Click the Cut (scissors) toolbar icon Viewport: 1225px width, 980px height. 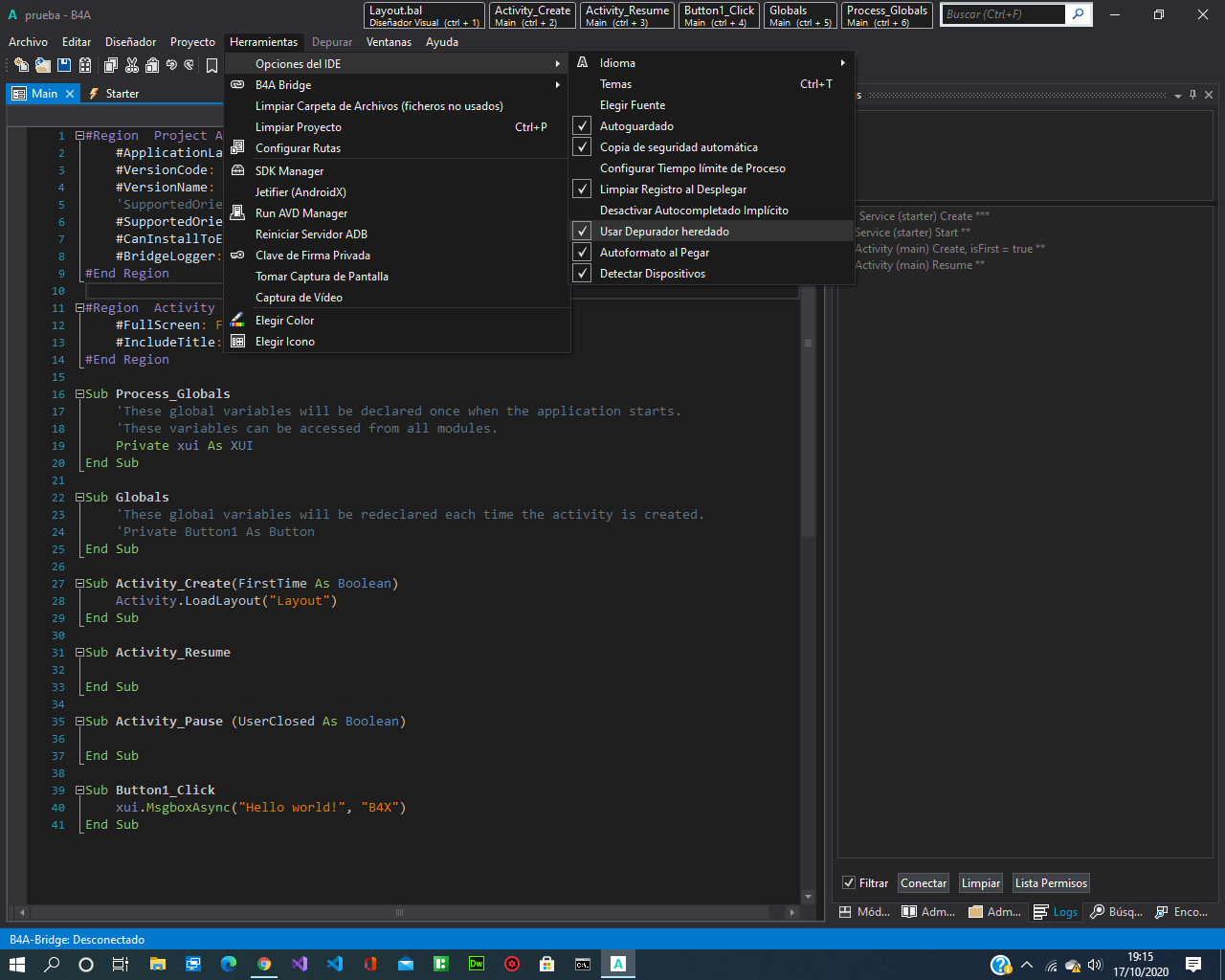coord(132,65)
